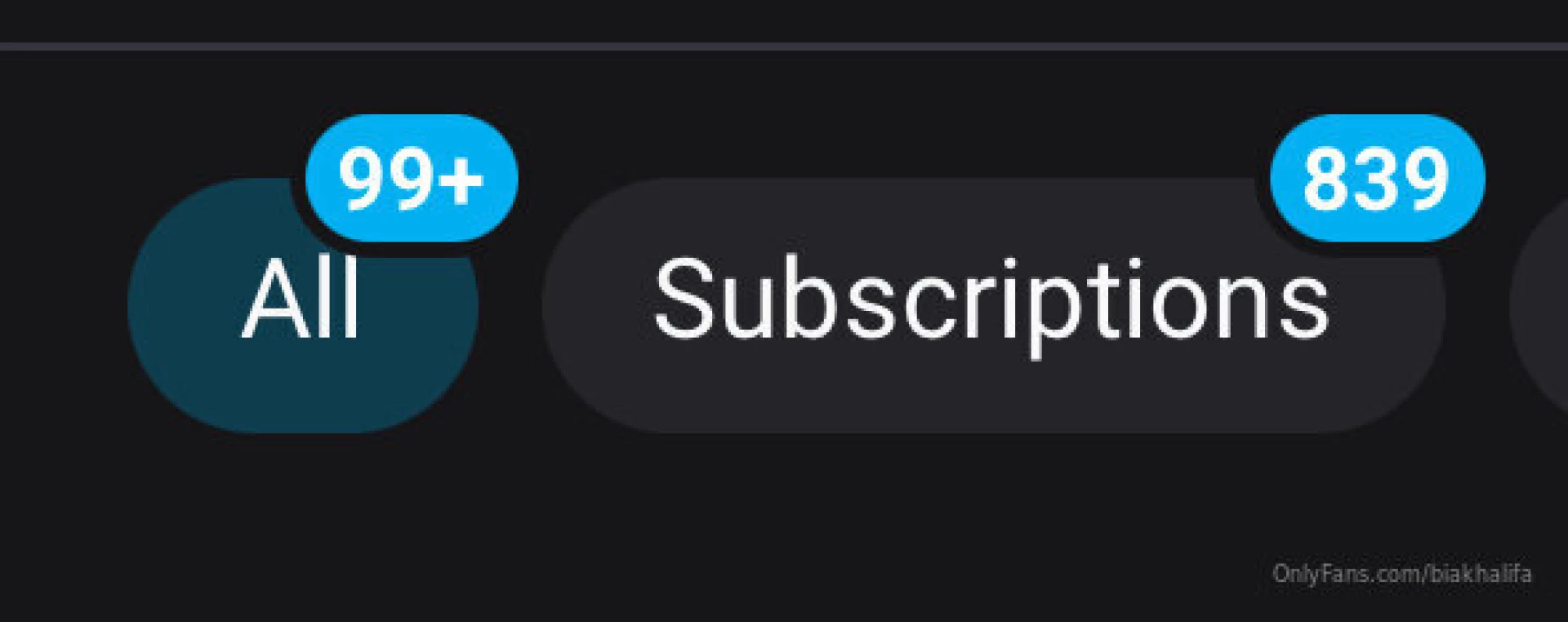Reveal next filter chip at right edge
The width and height of the screenshot is (1568, 622).
click(1540, 306)
